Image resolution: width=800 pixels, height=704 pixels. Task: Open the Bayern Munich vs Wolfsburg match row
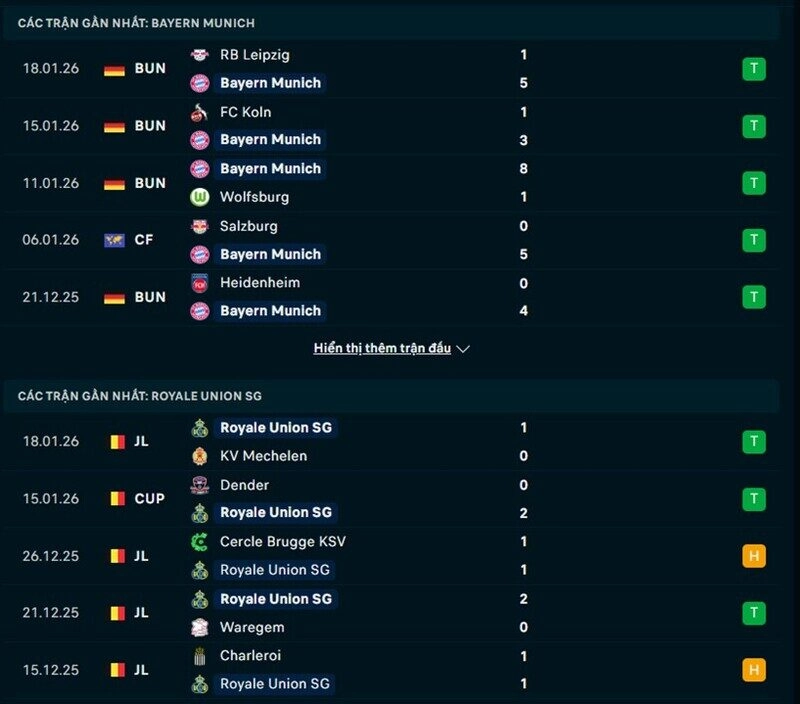[x=400, y=183]
